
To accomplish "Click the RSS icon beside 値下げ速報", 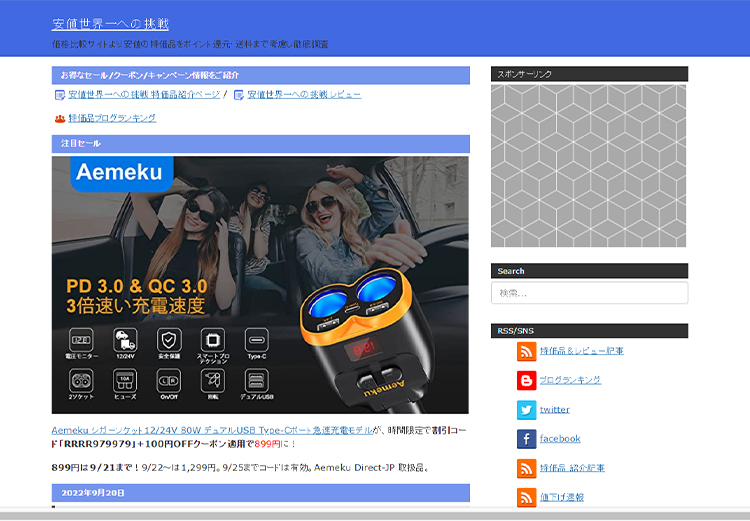I will tap(526, 497).
